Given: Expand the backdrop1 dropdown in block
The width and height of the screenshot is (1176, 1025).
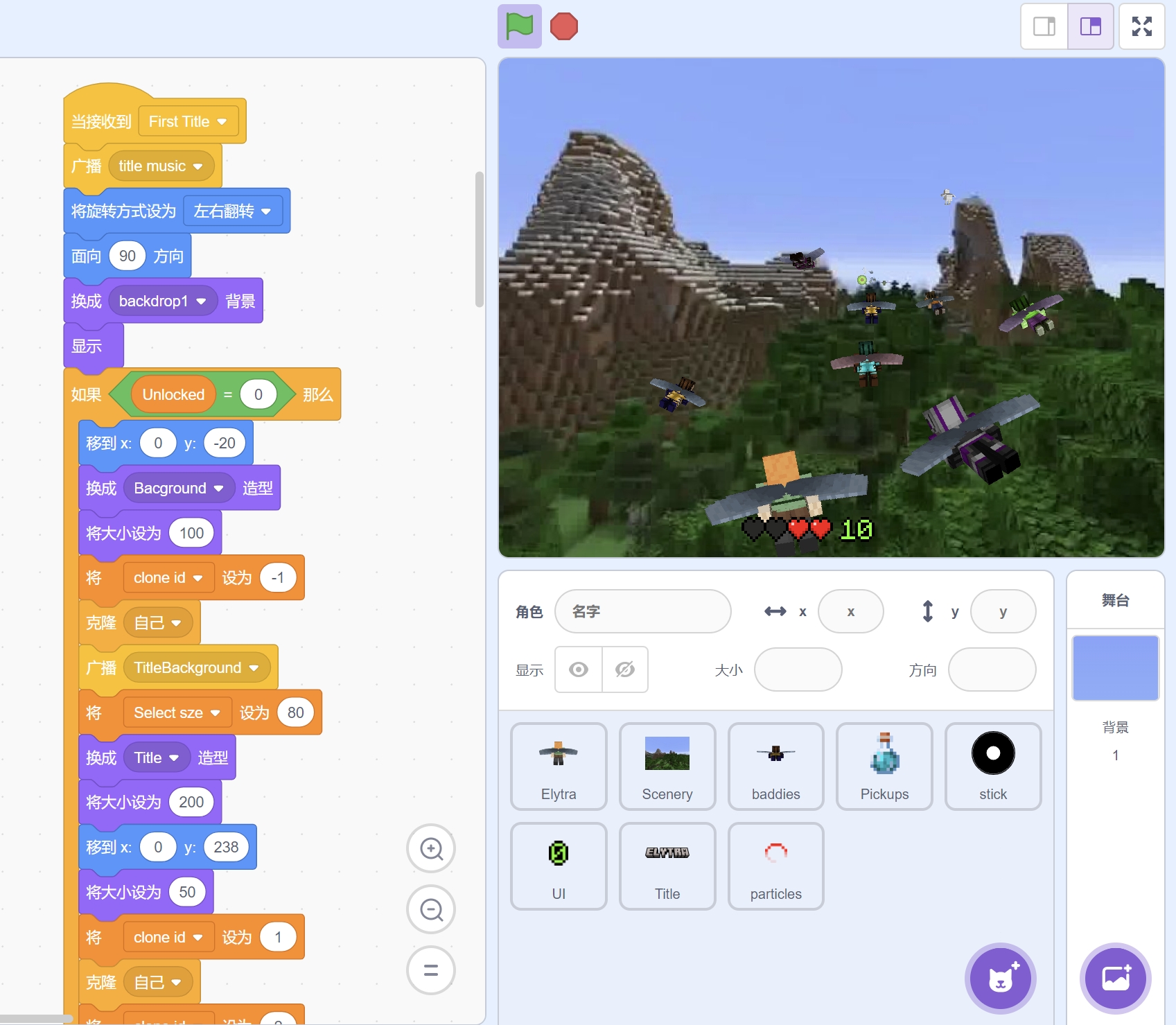Looking at the screenshot, I should (x=201, y=301).
